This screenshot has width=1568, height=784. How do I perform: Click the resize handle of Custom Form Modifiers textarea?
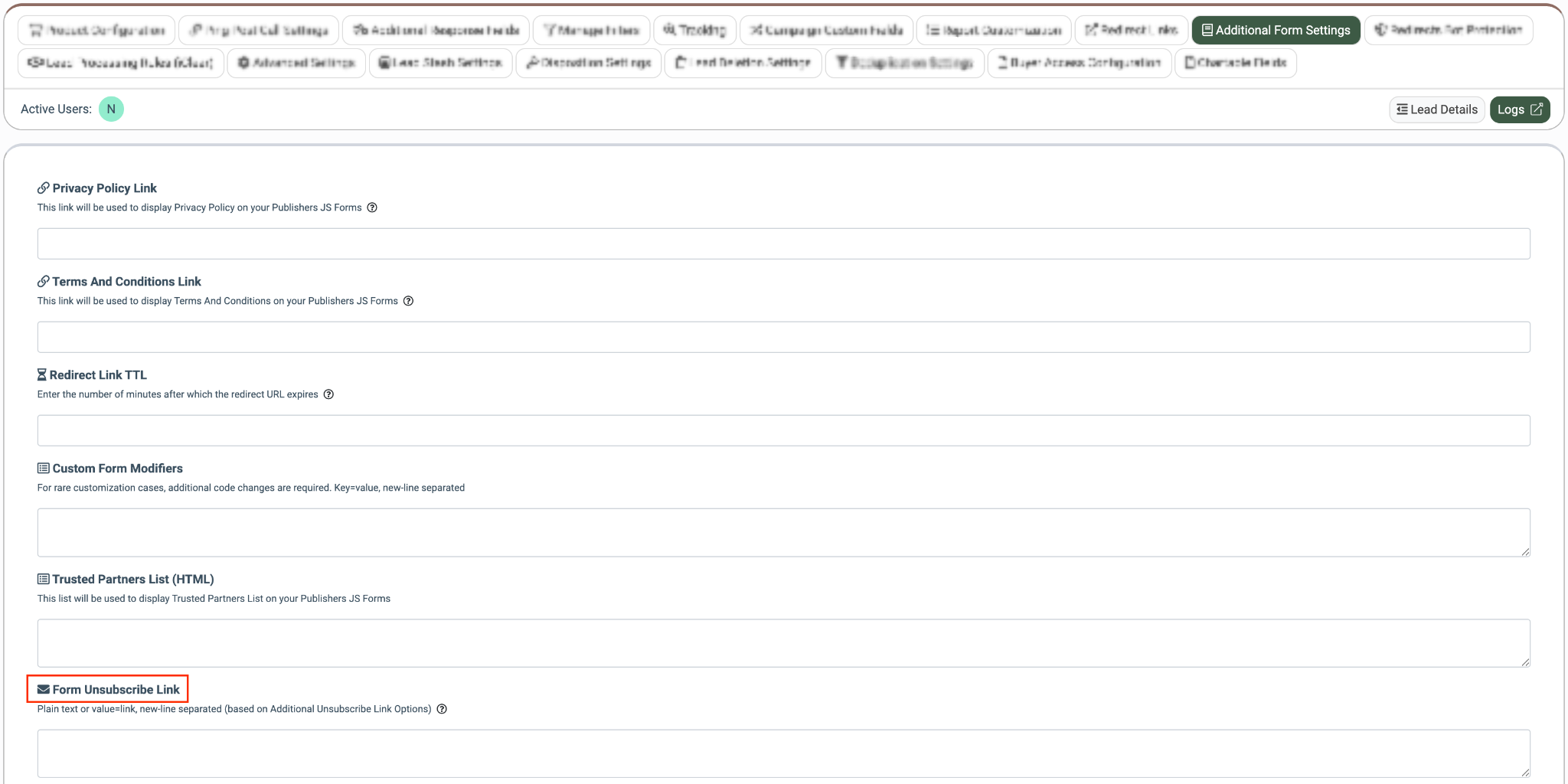click(1525, 551)
